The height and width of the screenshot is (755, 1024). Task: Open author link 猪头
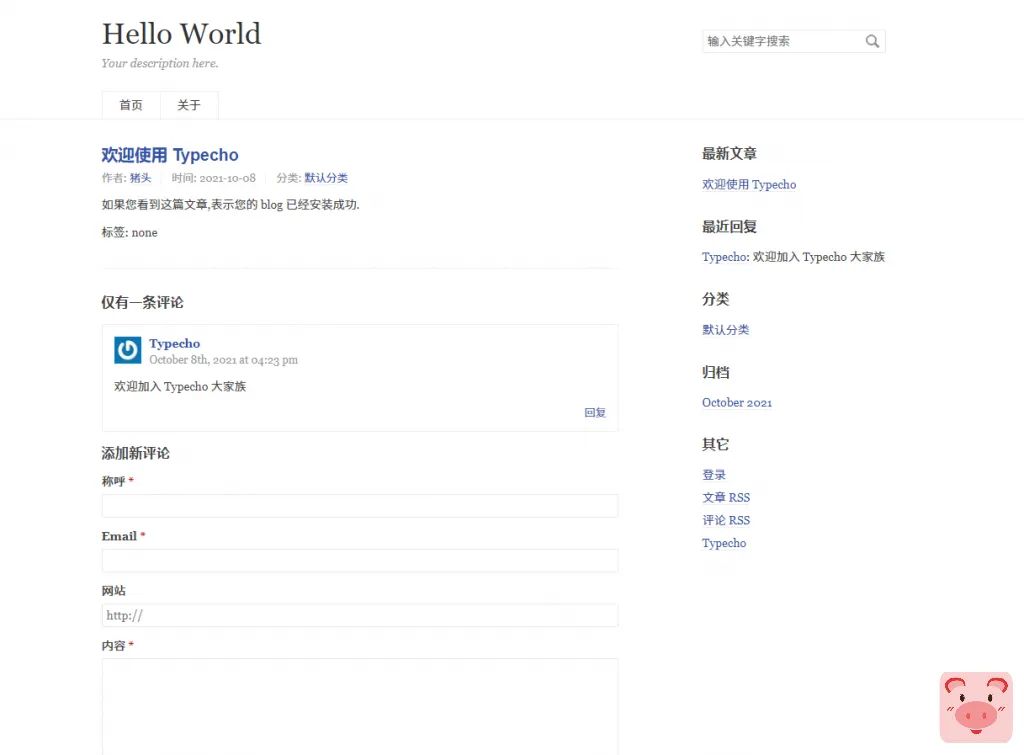click(140, 178)
